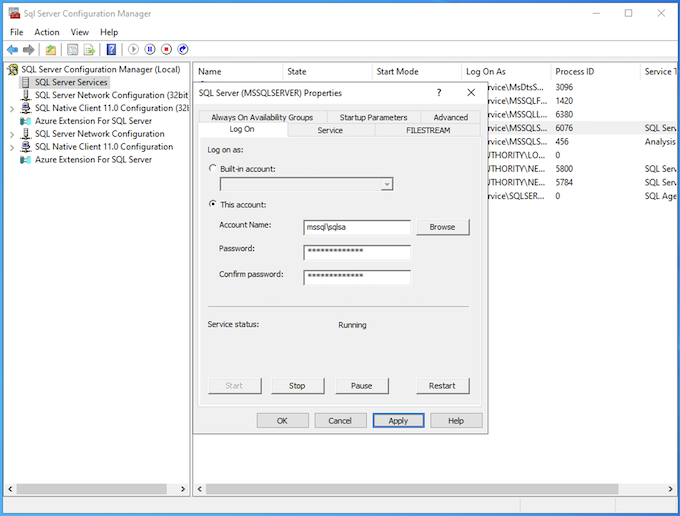Switch to the FILESTREAM tab
This screenshot has width=680, height=516.
[428, 130]
